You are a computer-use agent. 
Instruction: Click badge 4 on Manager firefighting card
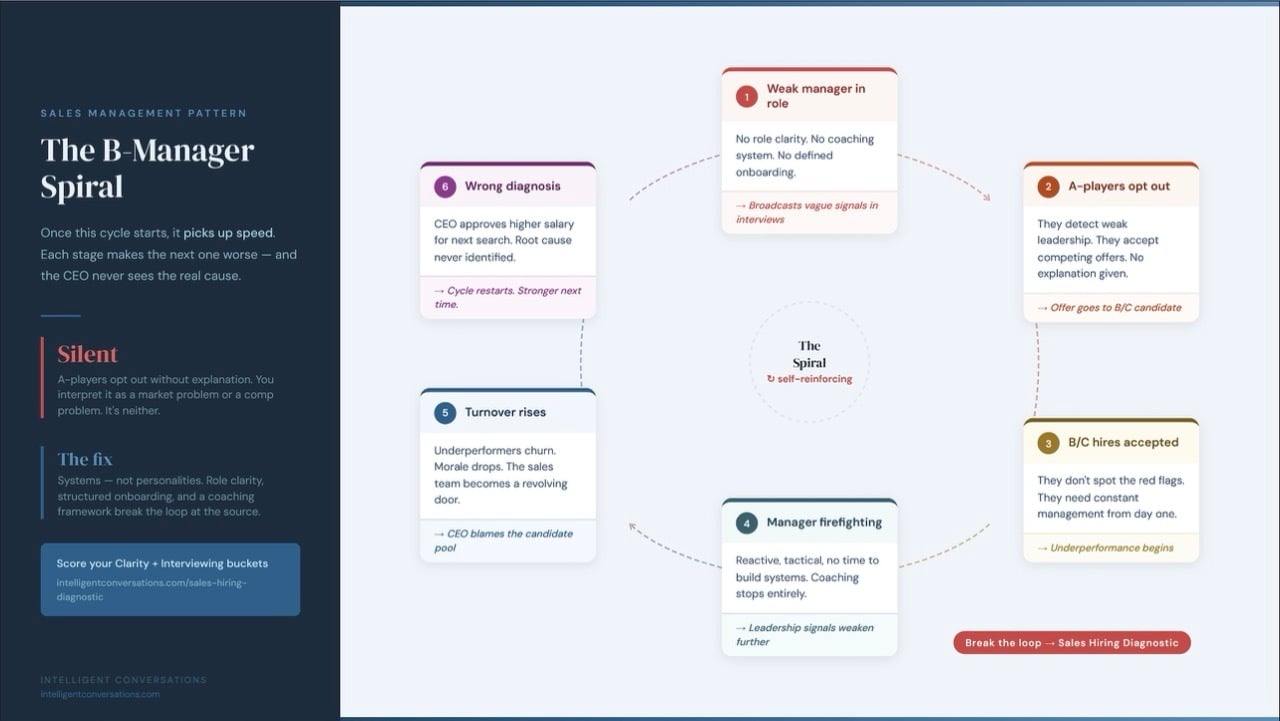(746, 522)
